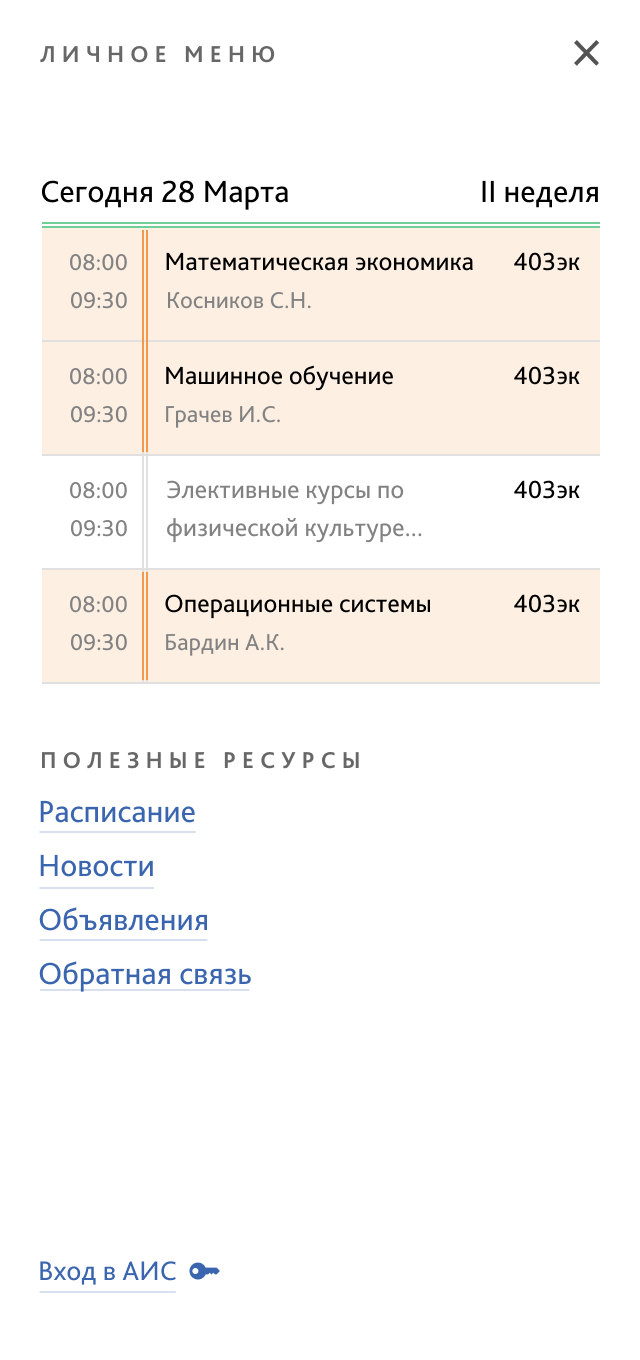Click teacher name Косников С.Н.
Image resolution: width=640 pixels, height=1360 pixels.
point(238,300)
